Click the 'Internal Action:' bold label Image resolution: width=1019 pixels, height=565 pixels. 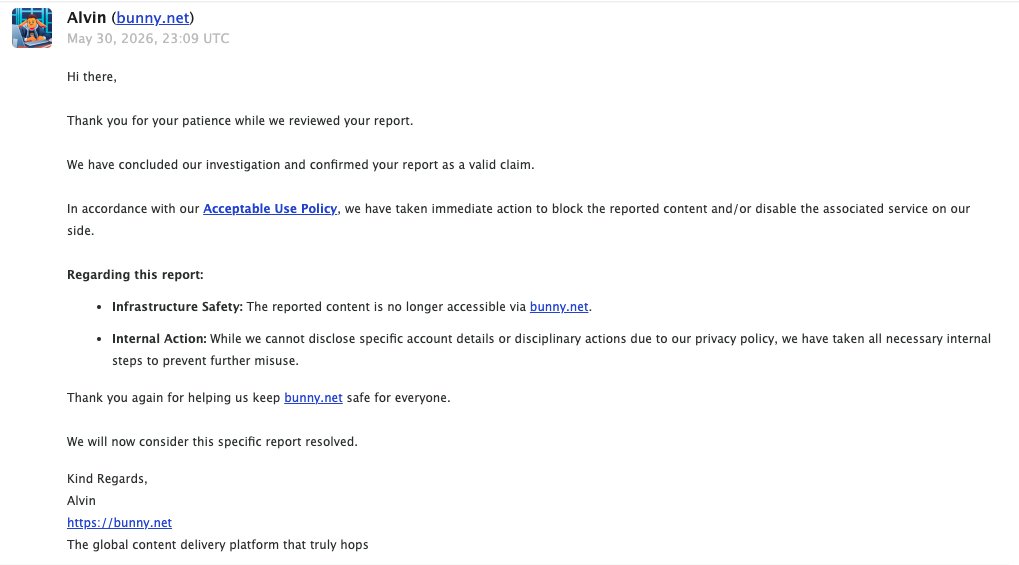pyautogui.click(x=159, y=339)
